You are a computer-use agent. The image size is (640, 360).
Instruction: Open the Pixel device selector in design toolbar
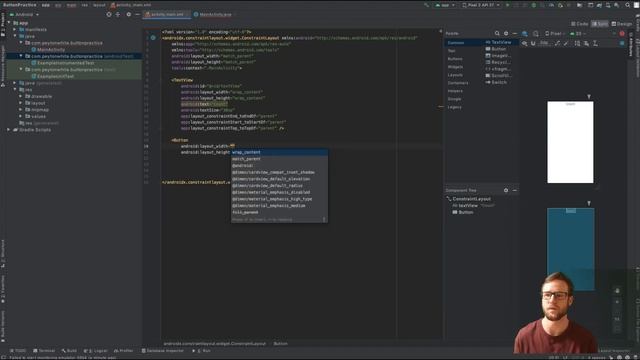tap(555, 33)
